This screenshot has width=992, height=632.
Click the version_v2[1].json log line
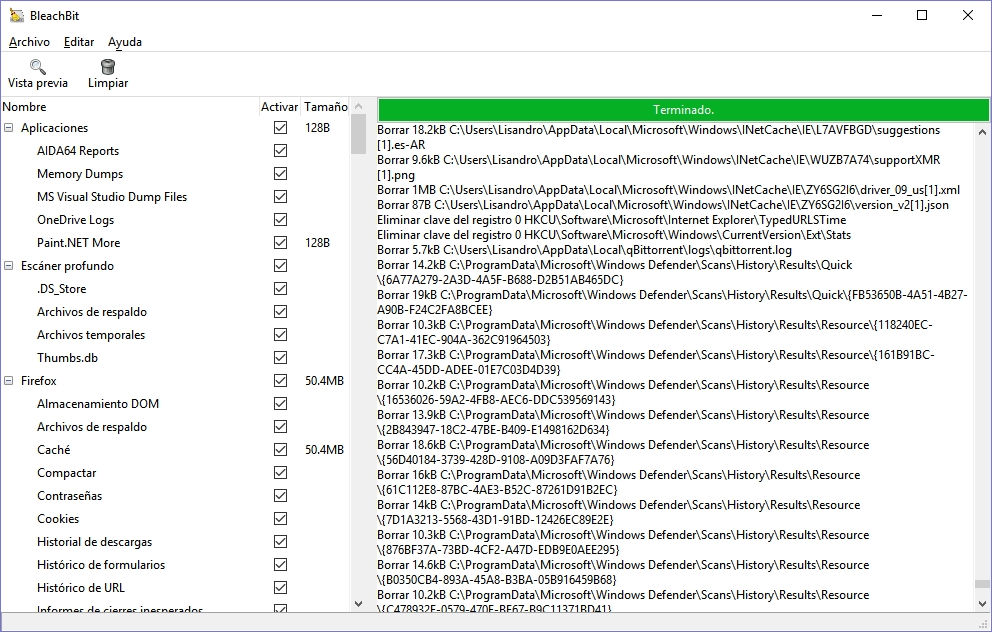663,205
